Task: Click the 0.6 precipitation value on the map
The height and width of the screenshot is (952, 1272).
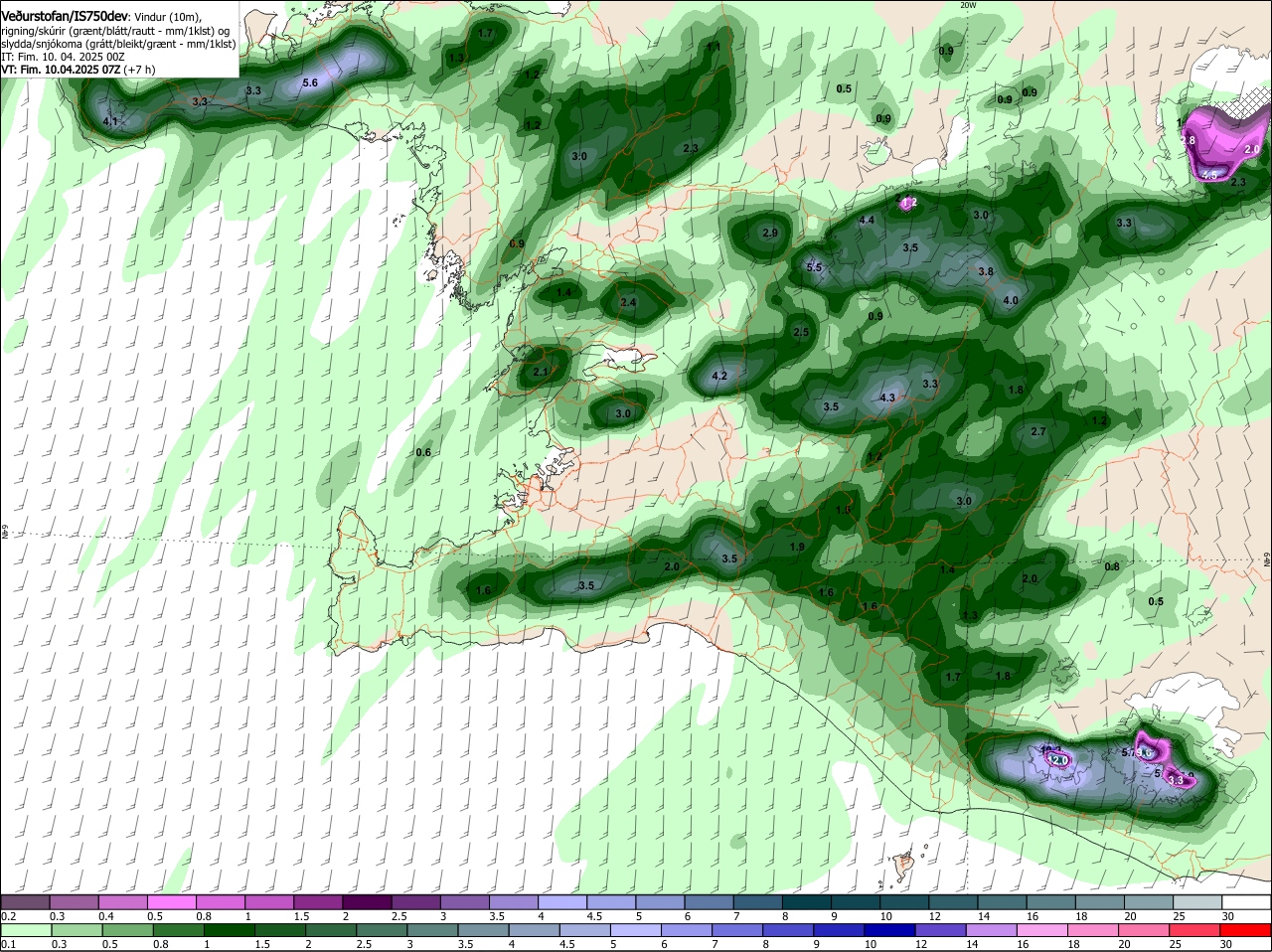Action: (423, 452)
